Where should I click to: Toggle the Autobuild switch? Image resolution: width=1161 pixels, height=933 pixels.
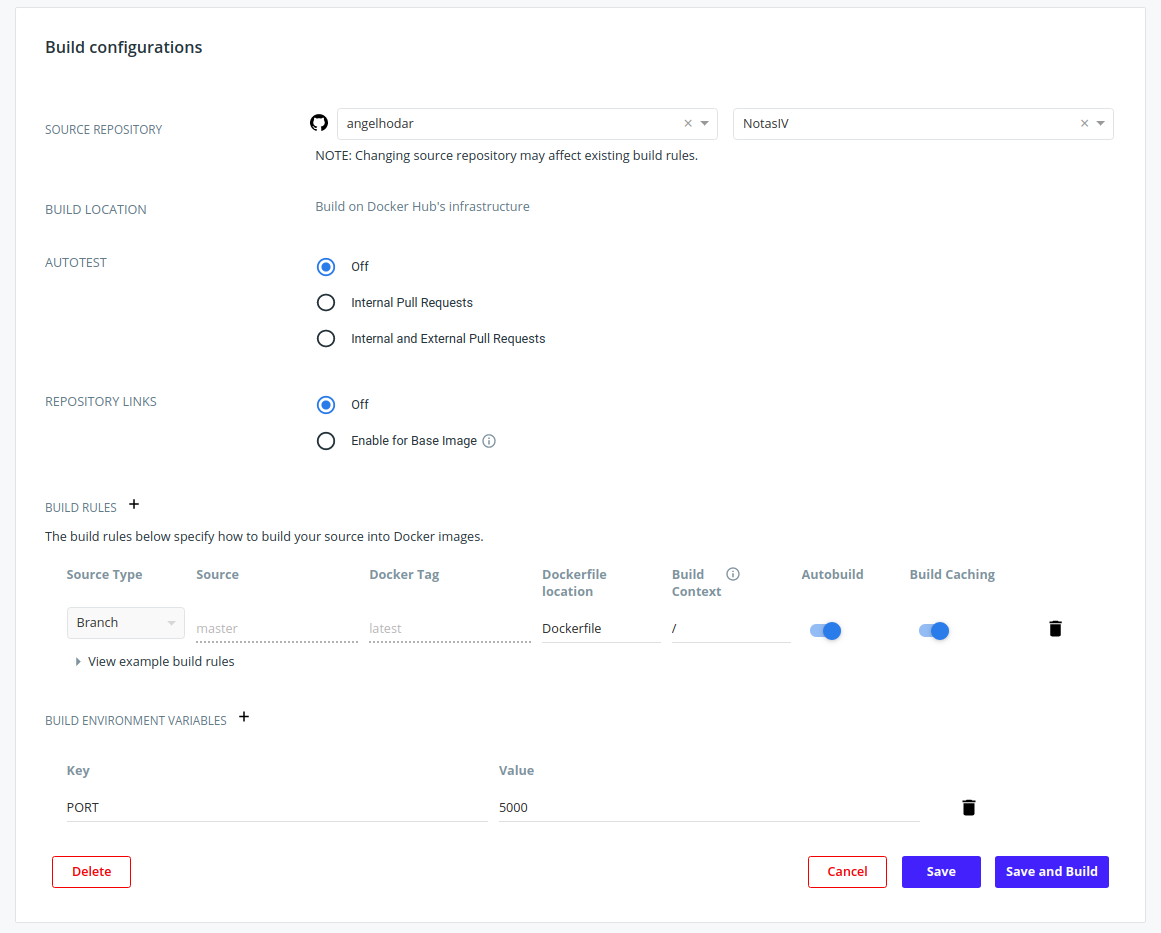click(825, 630)
